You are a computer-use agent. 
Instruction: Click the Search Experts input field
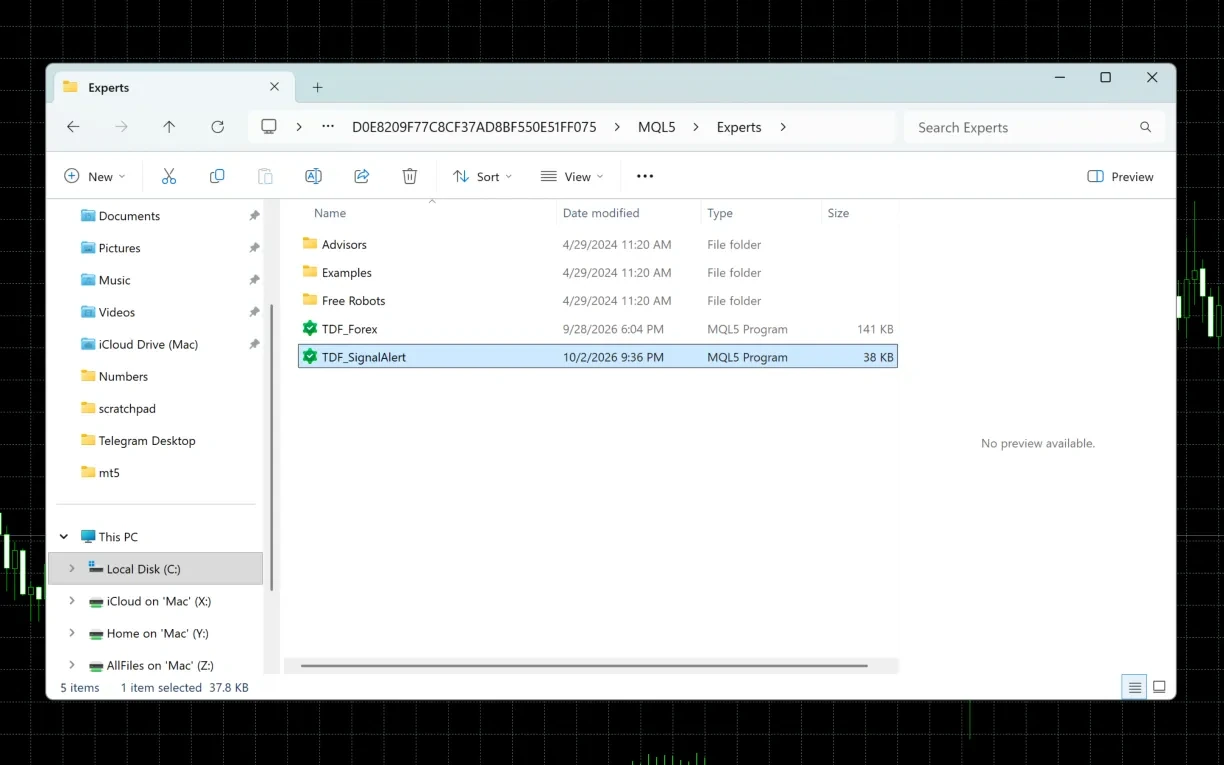pos(1023,127)
